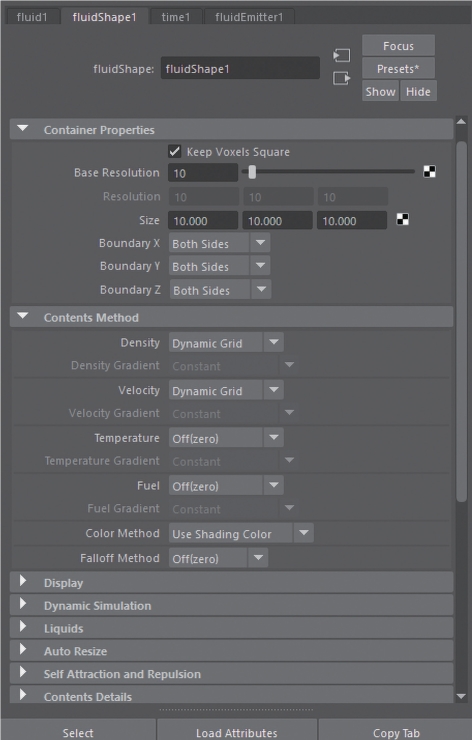Click the Presets* button
Viewport: 472px width, 740px height.
pos(398,69)
